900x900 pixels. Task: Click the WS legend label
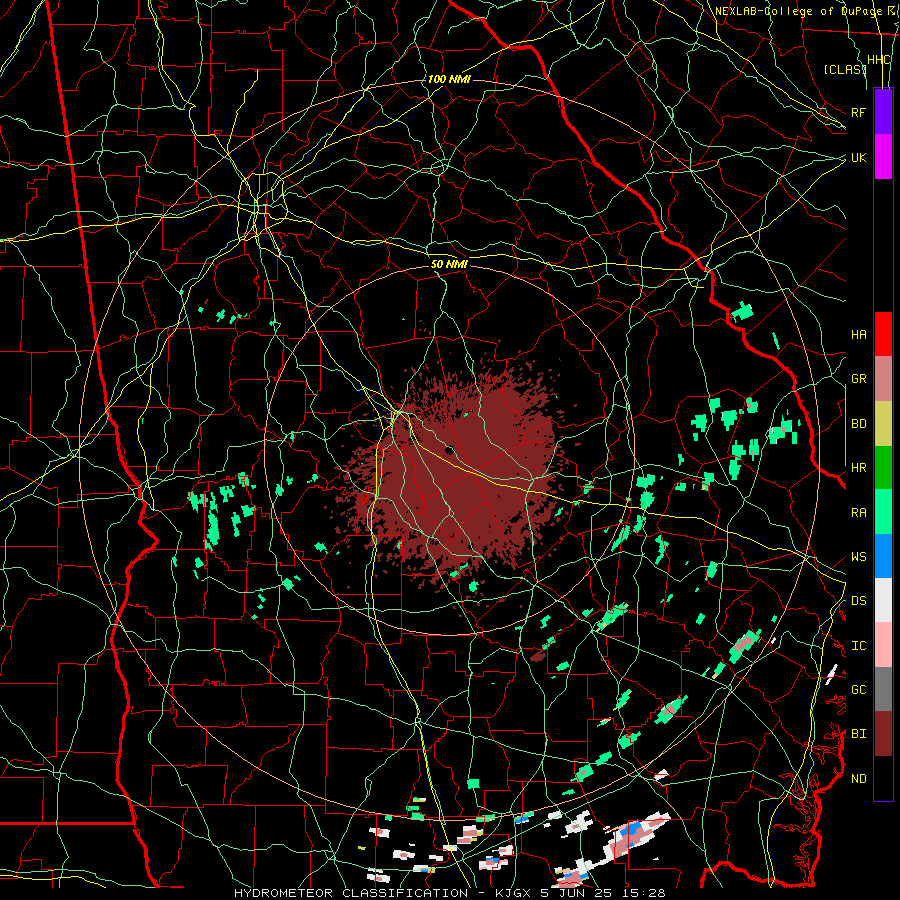(858, 557)
